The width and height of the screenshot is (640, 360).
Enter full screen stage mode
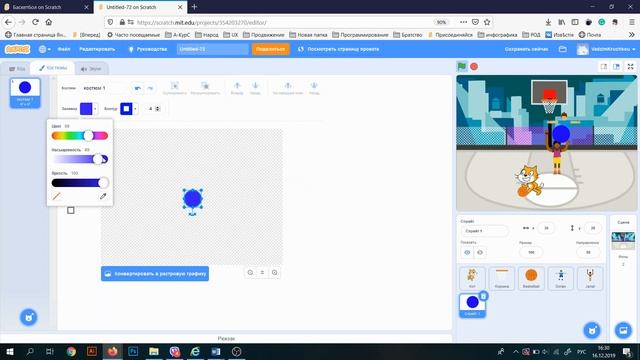630,66
